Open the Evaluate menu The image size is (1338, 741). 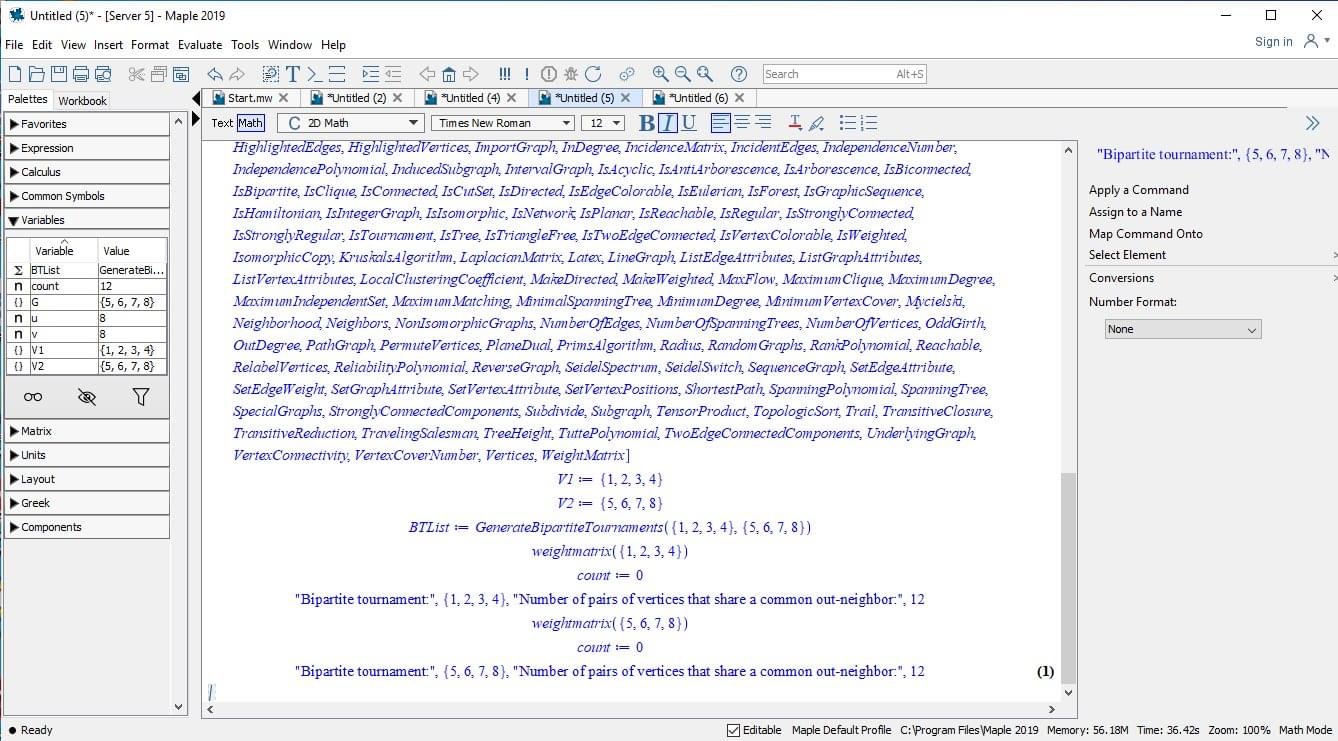point(200,45)
